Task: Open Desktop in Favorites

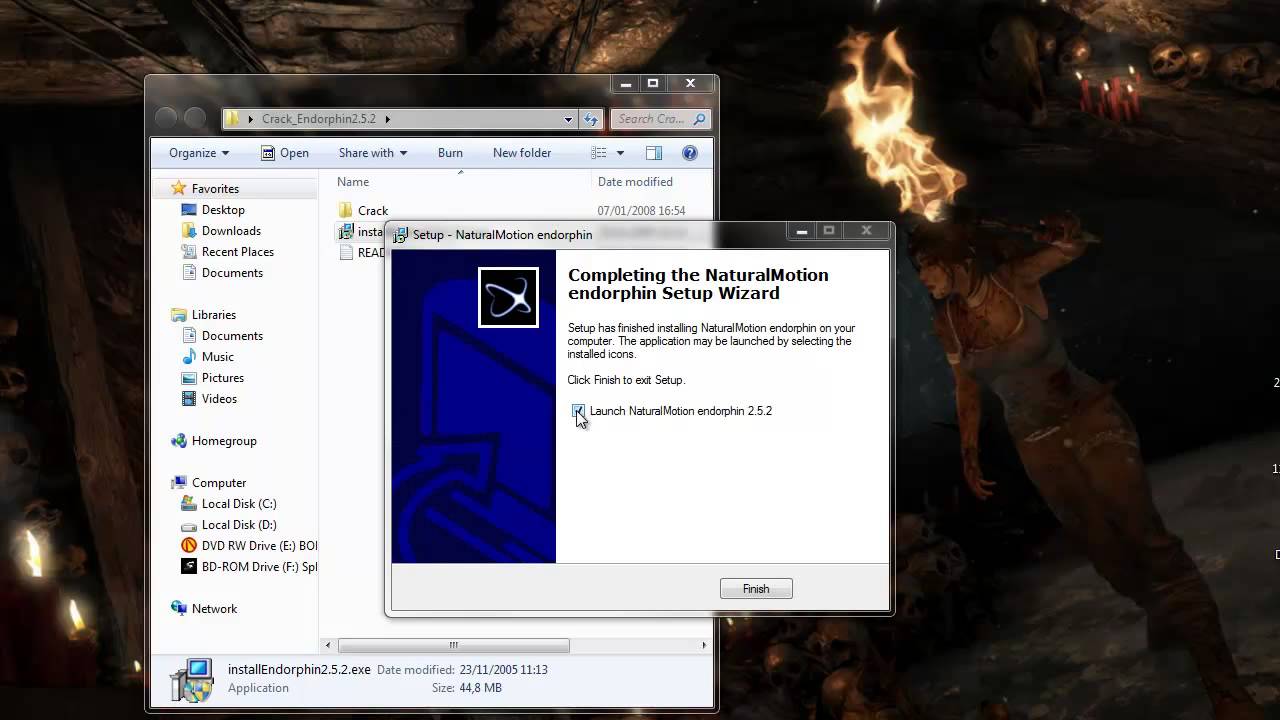Action: 223,210
